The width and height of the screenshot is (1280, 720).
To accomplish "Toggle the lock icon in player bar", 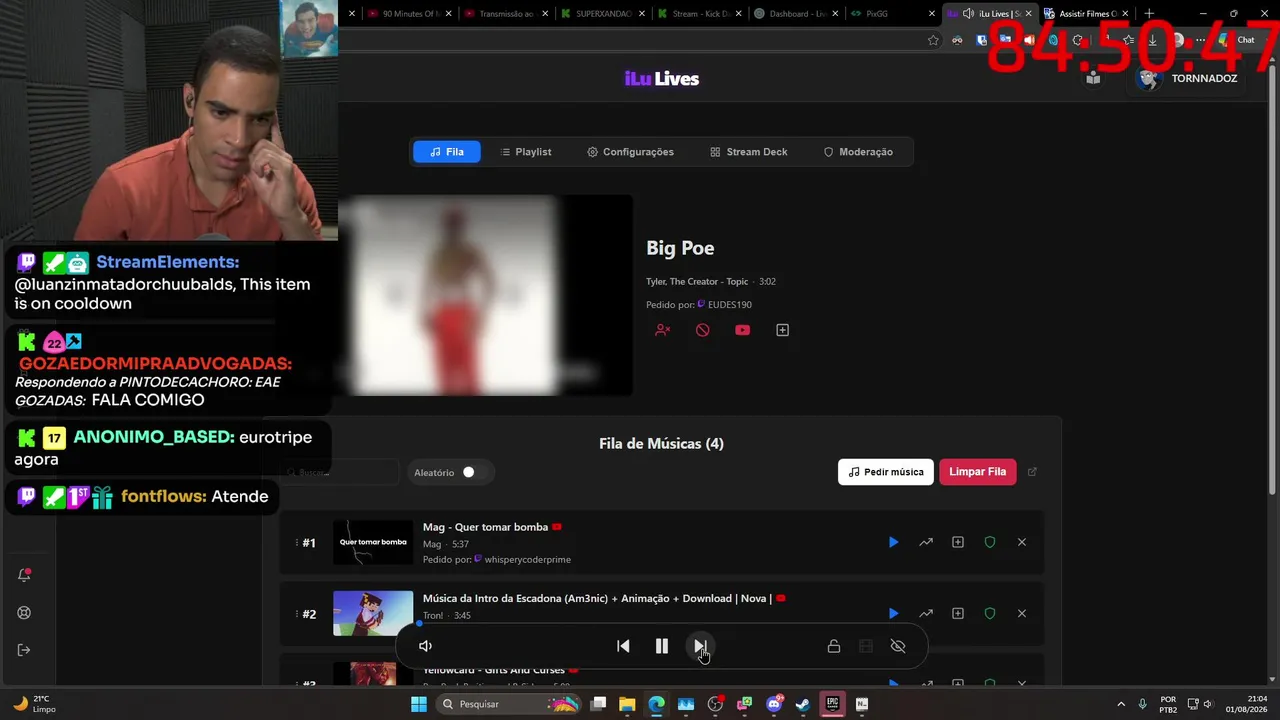I will pyautogui.click(x=834, y=646).
